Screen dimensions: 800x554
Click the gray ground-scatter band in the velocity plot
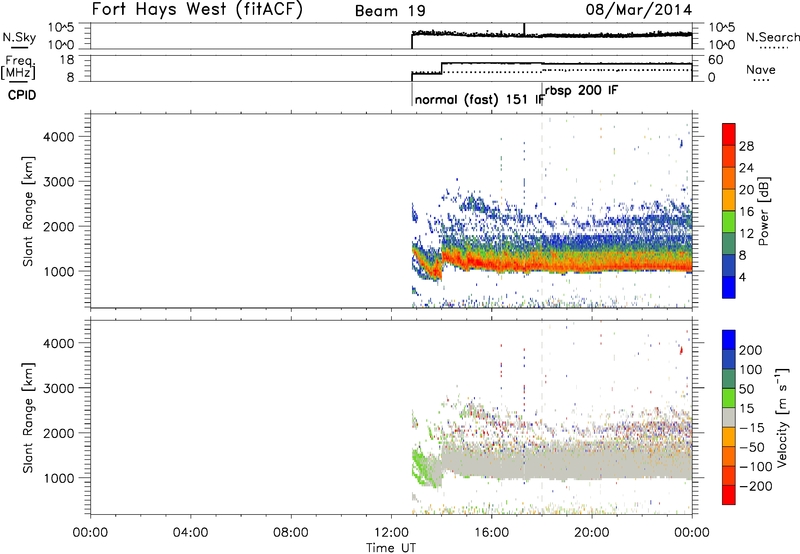click(566, 462)
